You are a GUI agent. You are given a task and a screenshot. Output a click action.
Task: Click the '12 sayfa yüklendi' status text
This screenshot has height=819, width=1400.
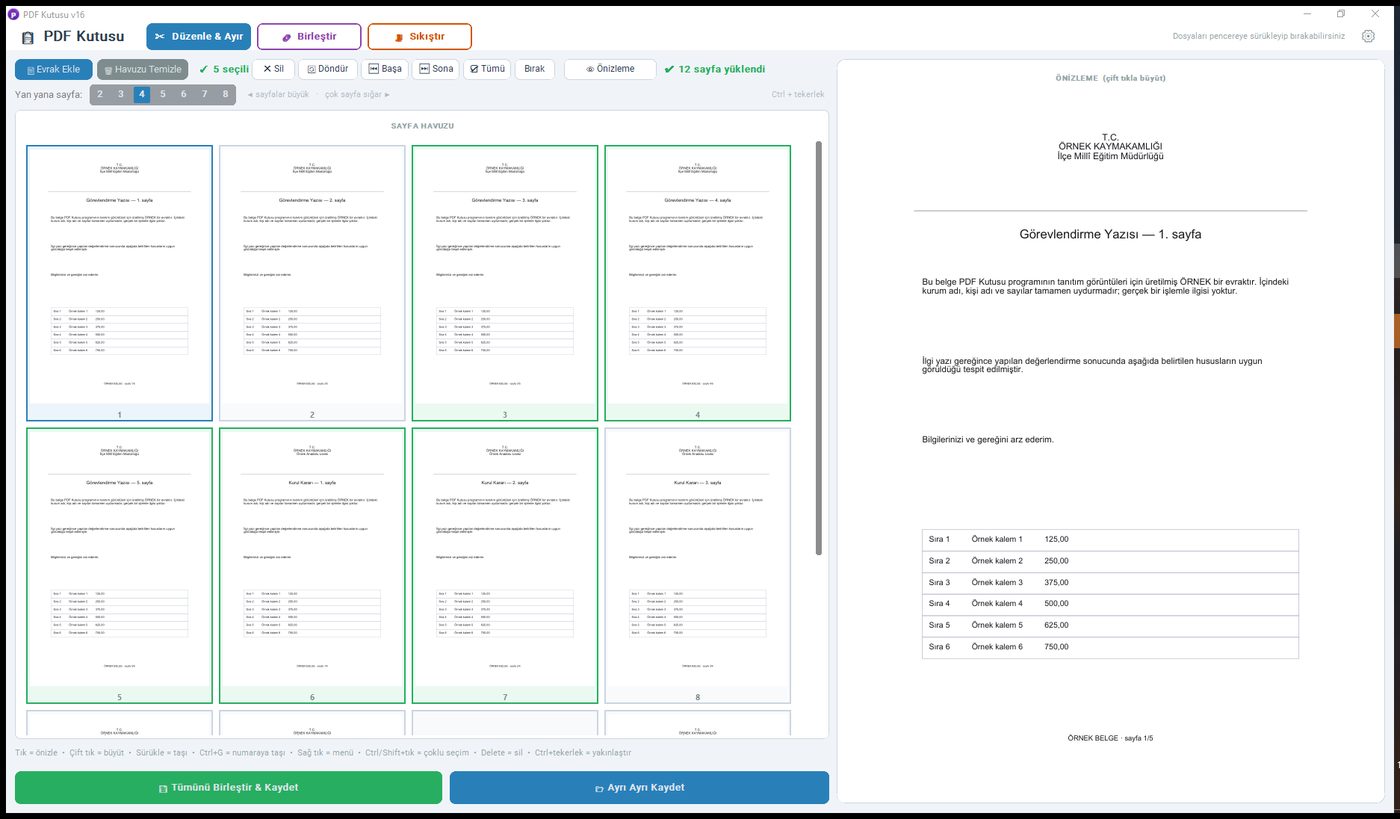pyautogui.click(x=714, y=69)
